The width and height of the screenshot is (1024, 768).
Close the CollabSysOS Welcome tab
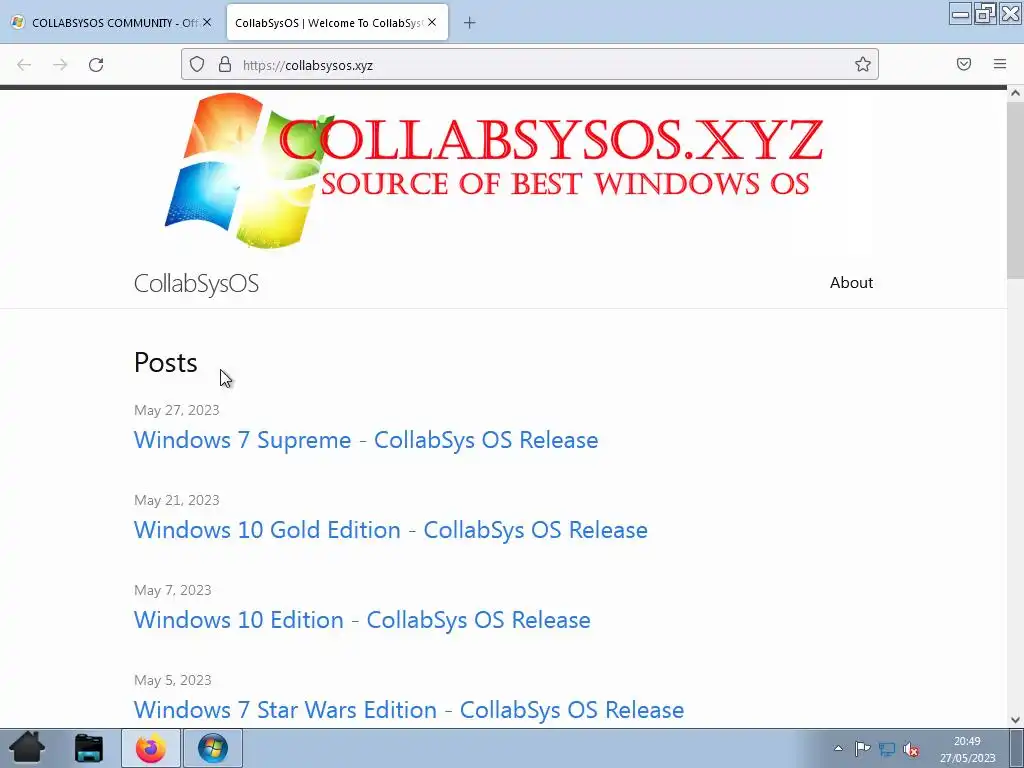(432, 22)
